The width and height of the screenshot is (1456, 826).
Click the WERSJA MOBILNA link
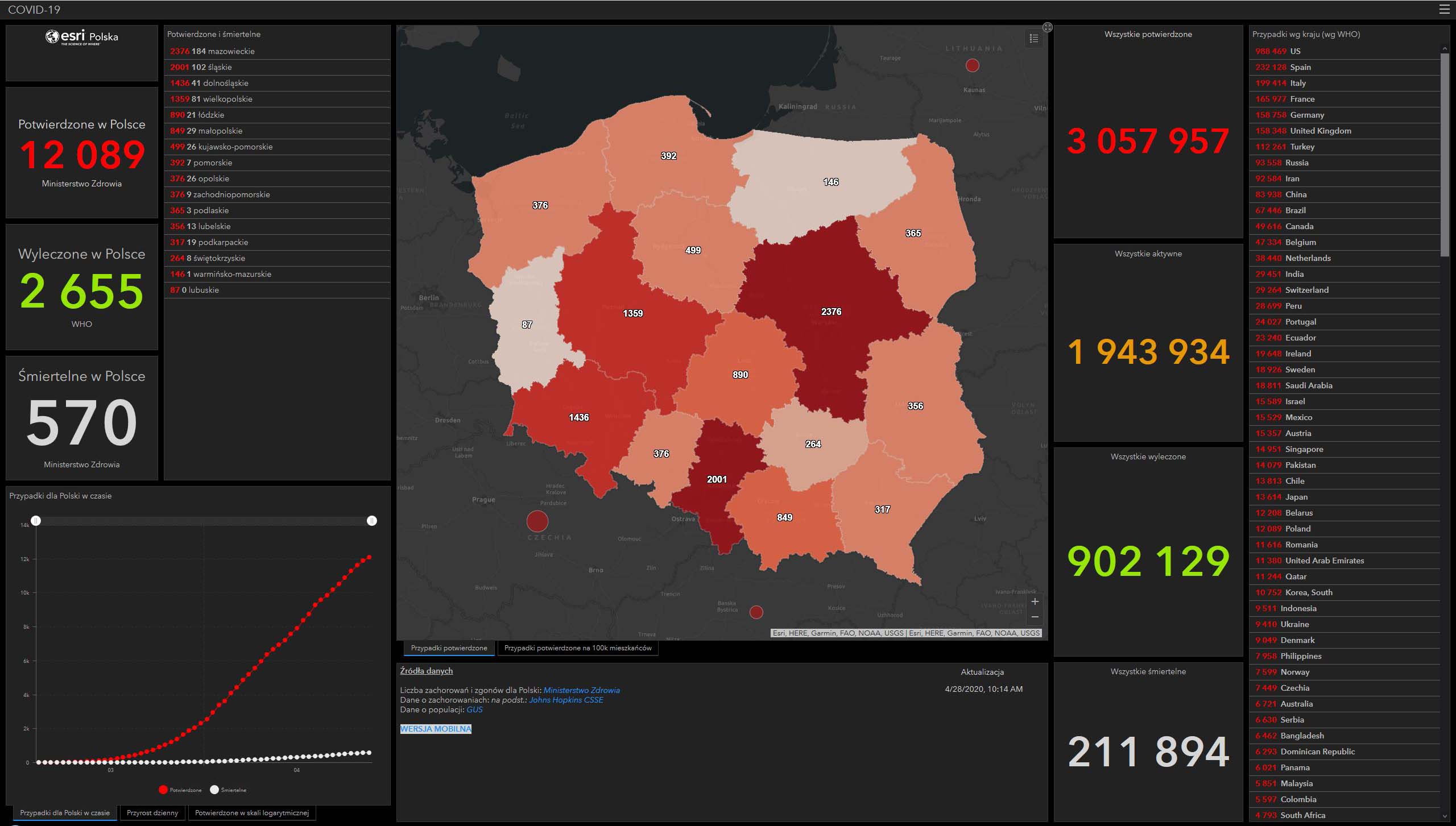click(436, 729)
